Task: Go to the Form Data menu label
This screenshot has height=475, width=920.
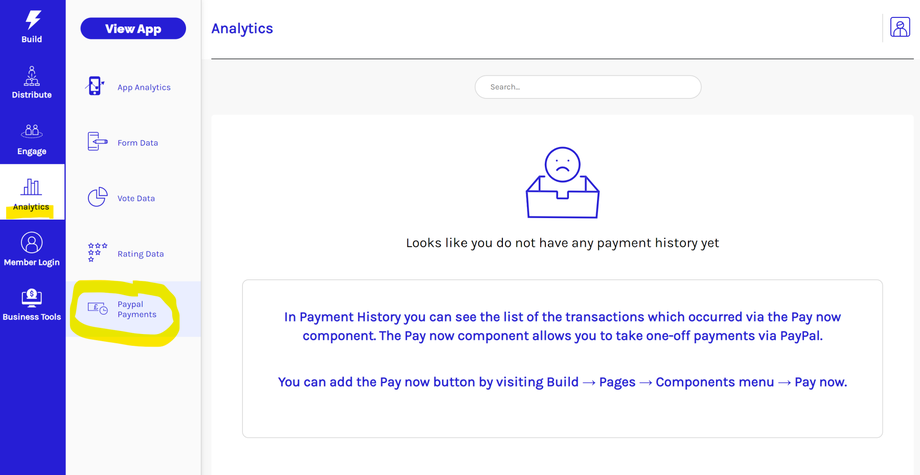Action: pyautogui.click(x=138, y=143)
